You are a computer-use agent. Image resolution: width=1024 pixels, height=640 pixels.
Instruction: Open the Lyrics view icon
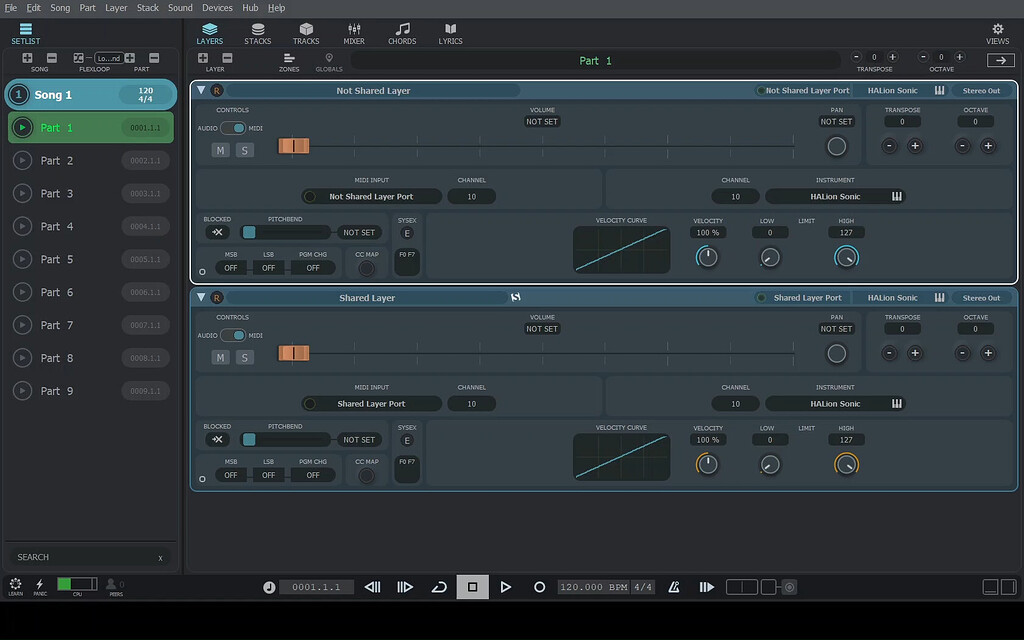[450, 30]
